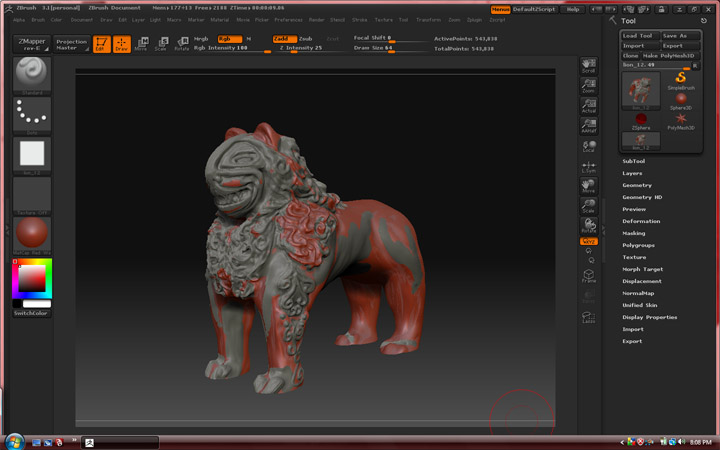Click the Load Tool button

[638, 35]
